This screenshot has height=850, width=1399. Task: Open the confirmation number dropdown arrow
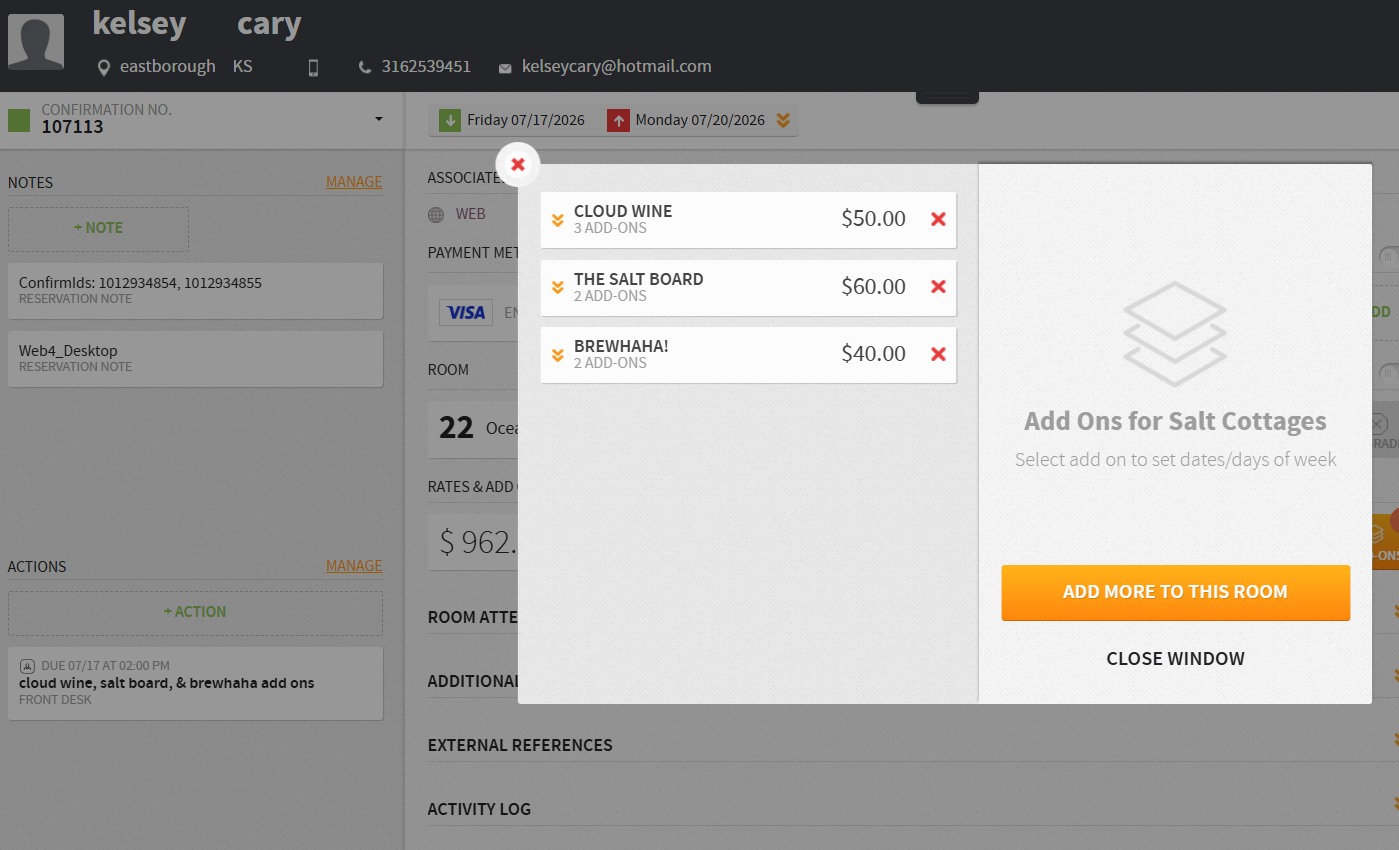point(379,119)
